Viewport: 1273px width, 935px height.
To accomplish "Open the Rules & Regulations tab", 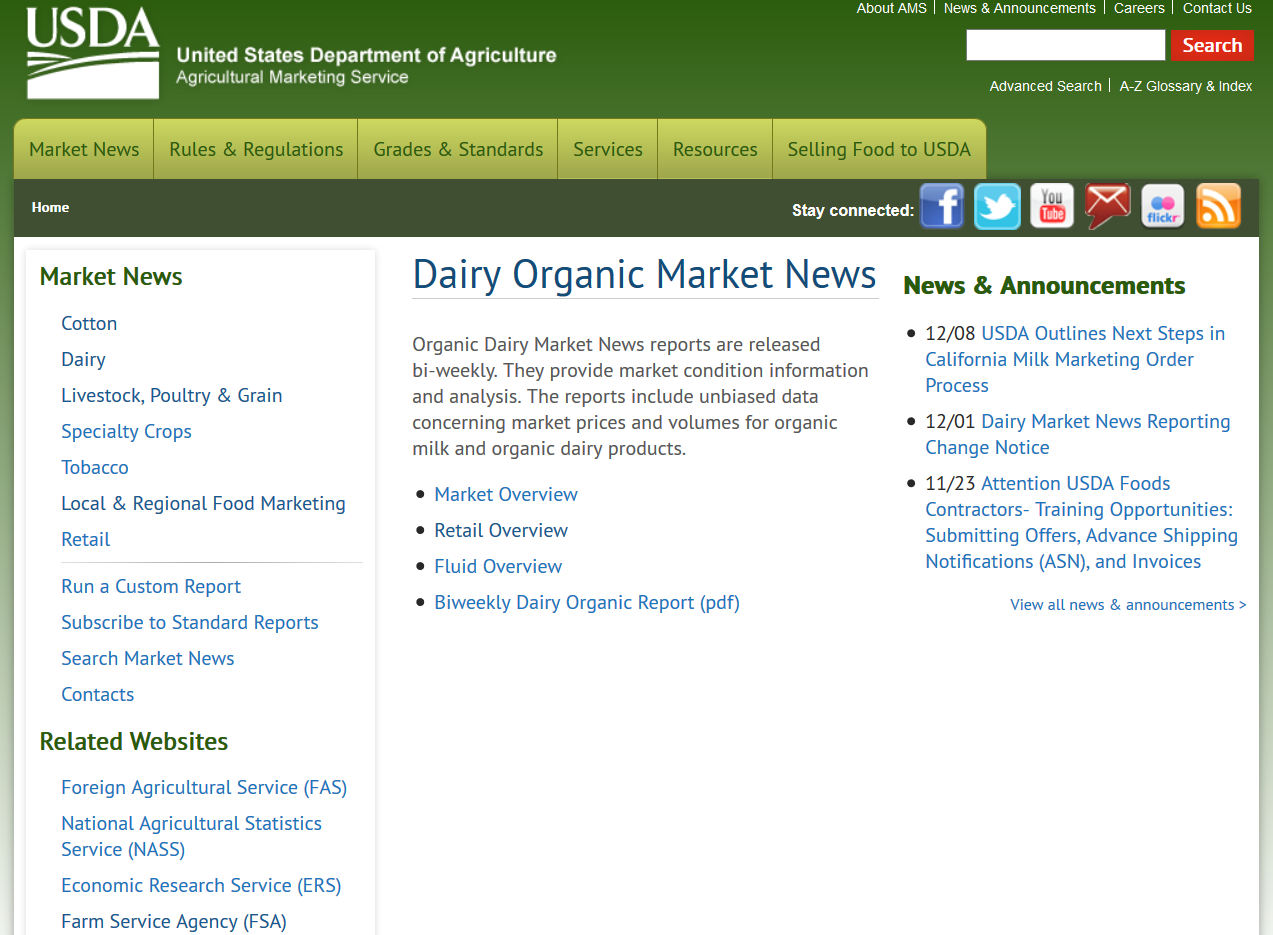I will click(256, 149).
